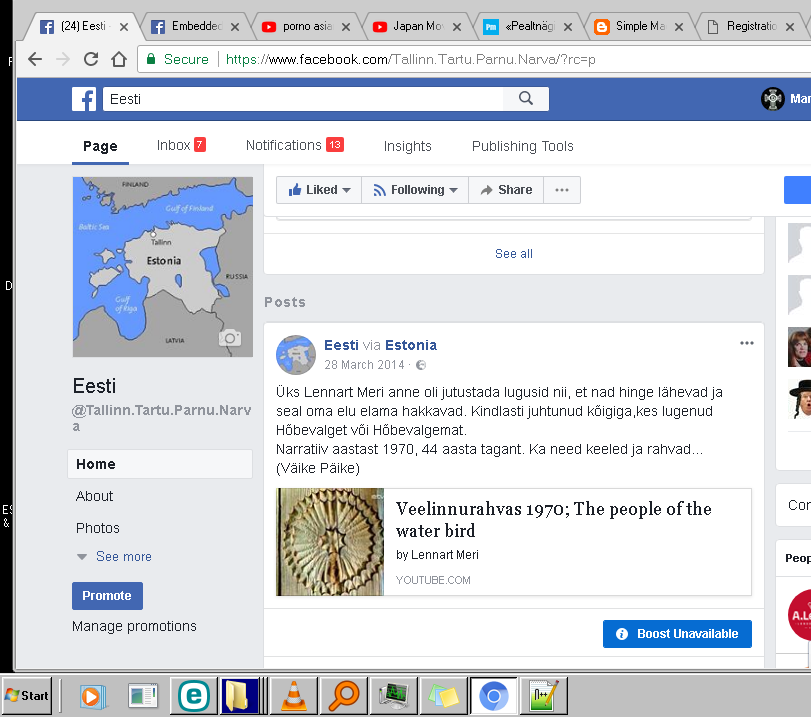This screenshot has height=717, width=811.
Task: Click the browser address bar URL
Action: pyautogui.click(x=411, y=59)
